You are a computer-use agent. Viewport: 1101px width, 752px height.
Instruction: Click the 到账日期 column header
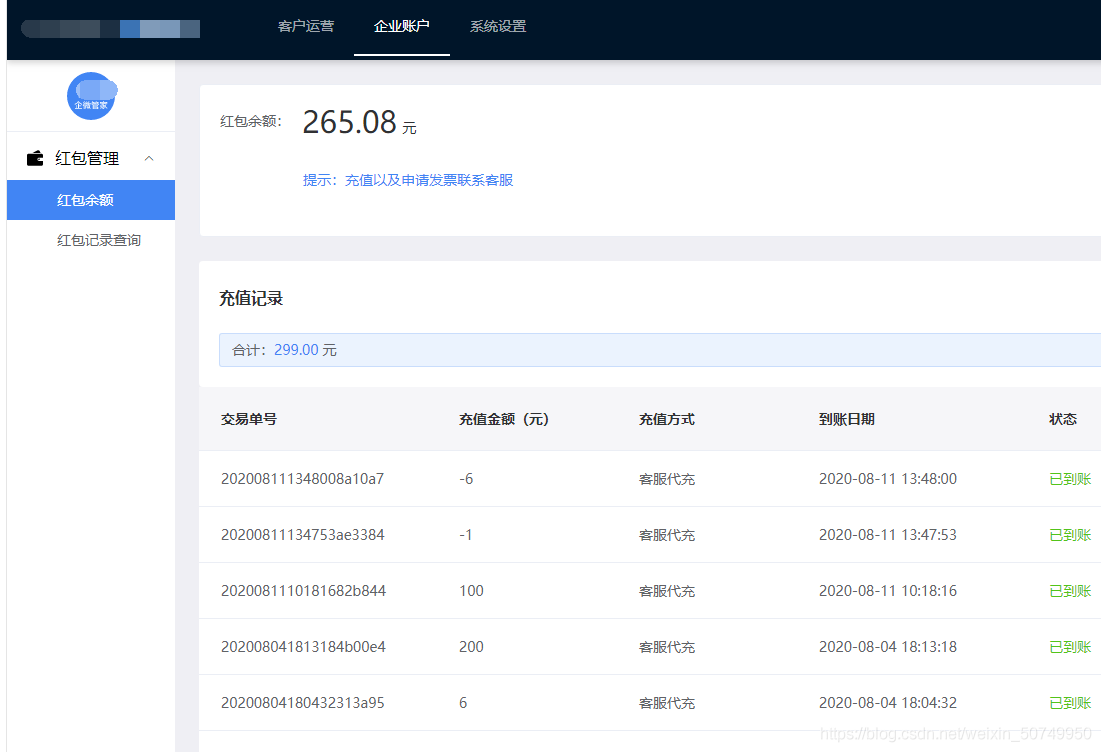coord(846,419)
